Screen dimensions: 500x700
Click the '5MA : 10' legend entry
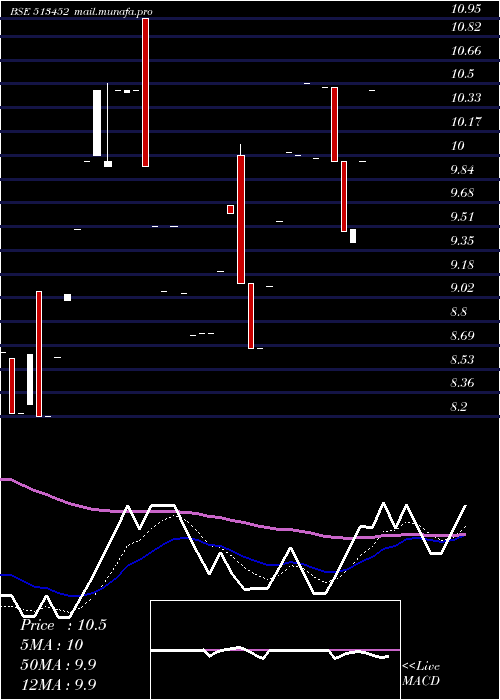(x=52, y=645)
